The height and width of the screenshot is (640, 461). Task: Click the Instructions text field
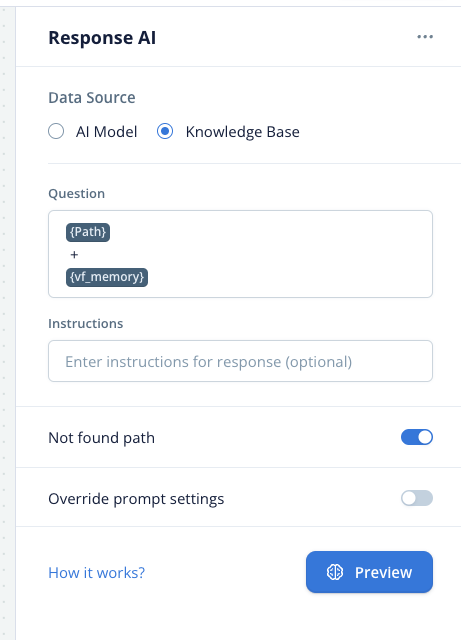(x=241, y=361)
